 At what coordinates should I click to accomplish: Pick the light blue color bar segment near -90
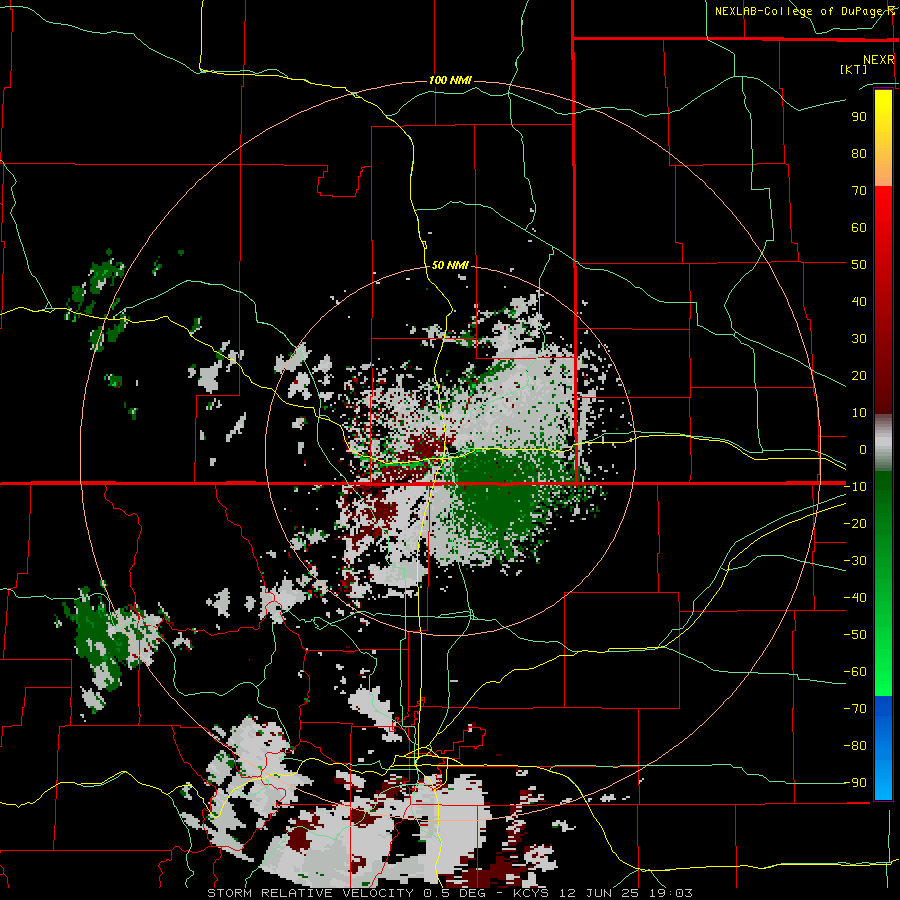[883, 781]
